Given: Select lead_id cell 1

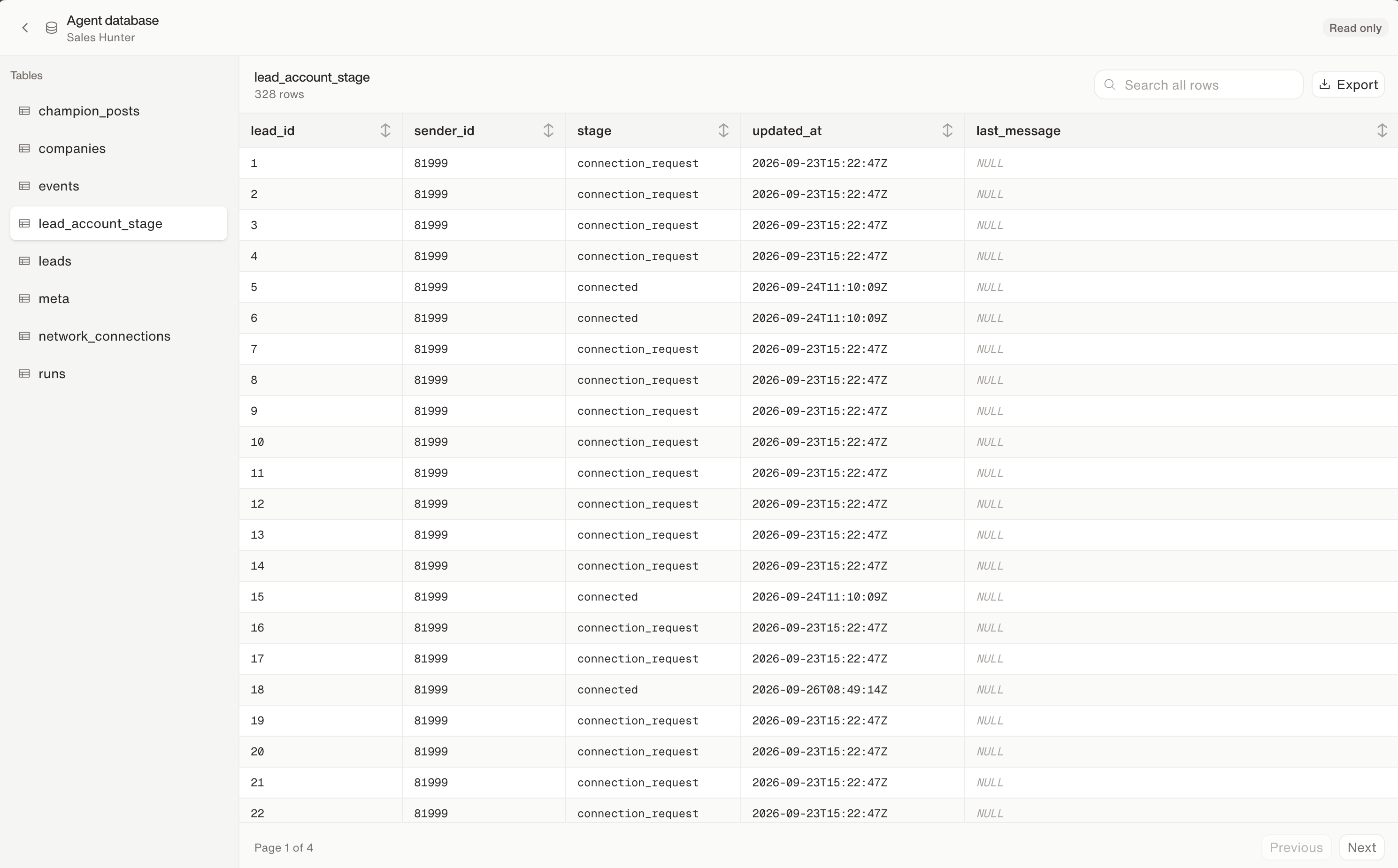Looking at the screenshot, I should (x=321, y=164).
